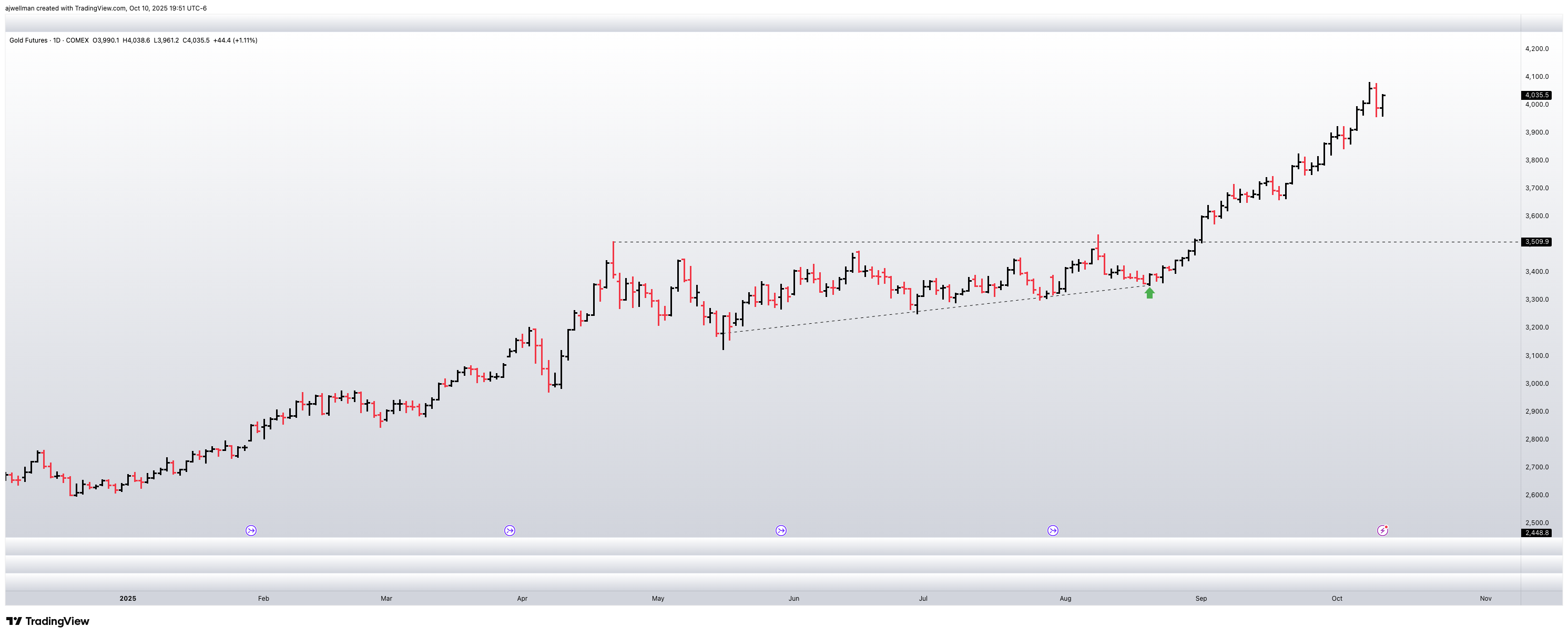Click the contract roll icon near June

click(781, 530)
